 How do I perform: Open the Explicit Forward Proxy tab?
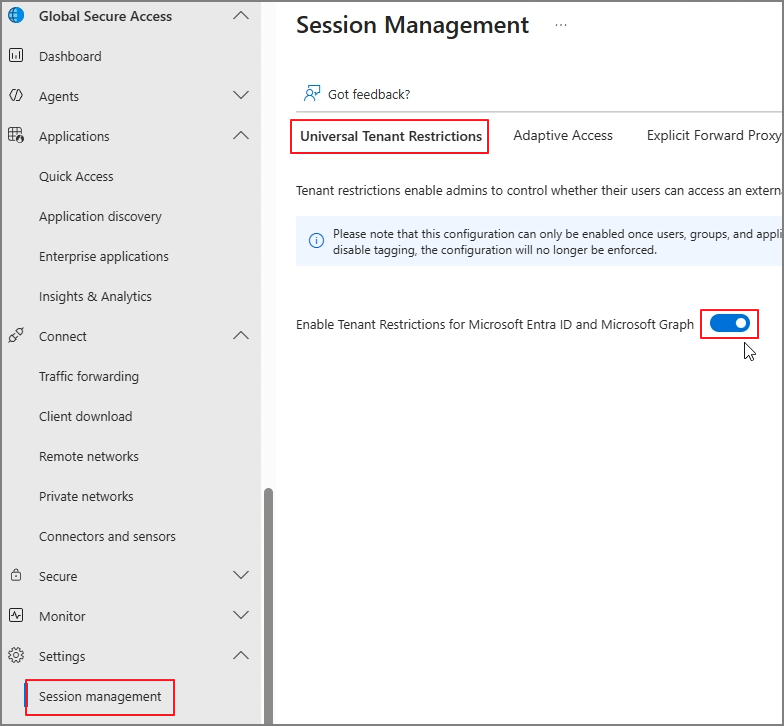[714, 136]
